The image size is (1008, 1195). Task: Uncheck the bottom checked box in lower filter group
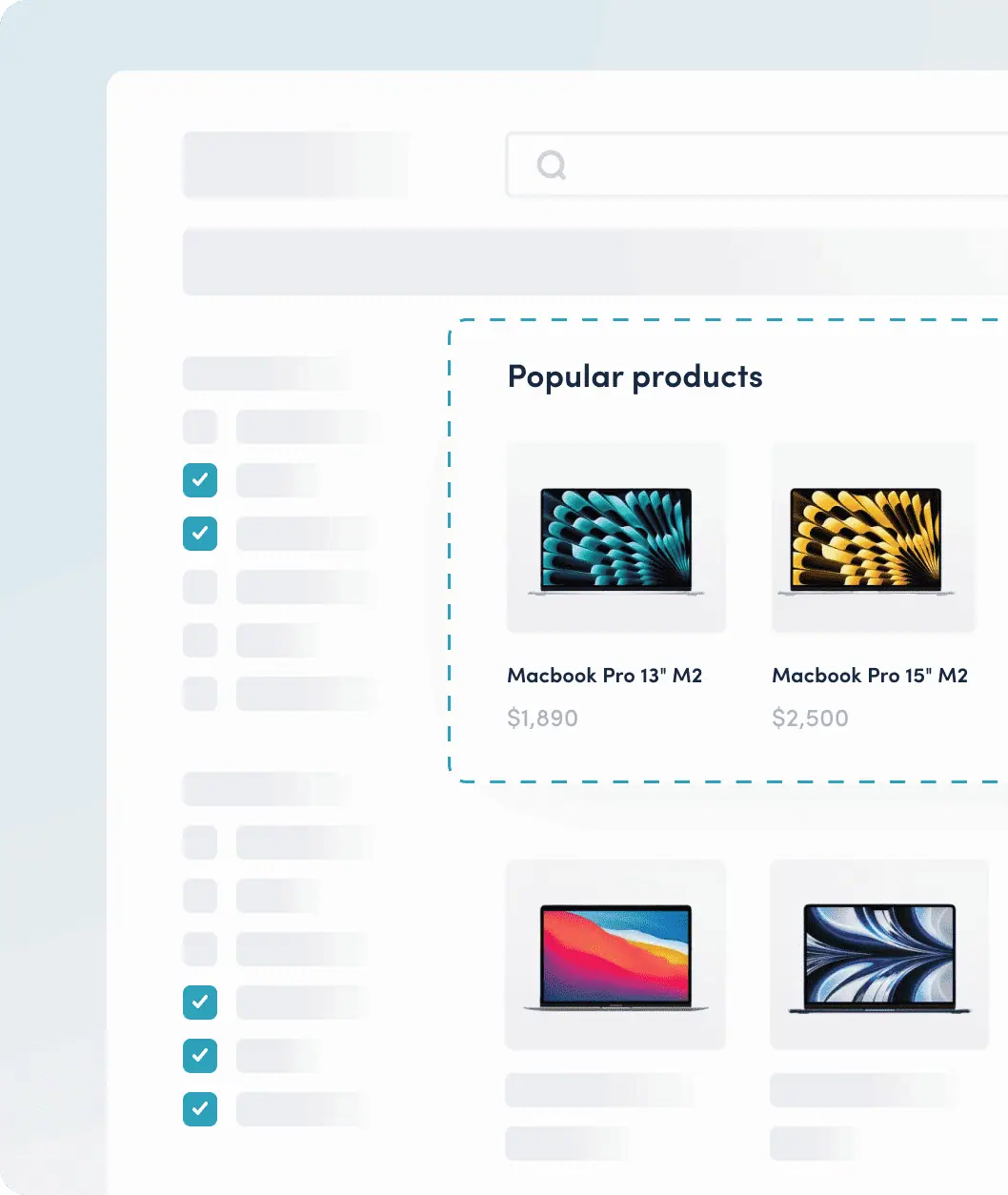(x=200, y=1109)
